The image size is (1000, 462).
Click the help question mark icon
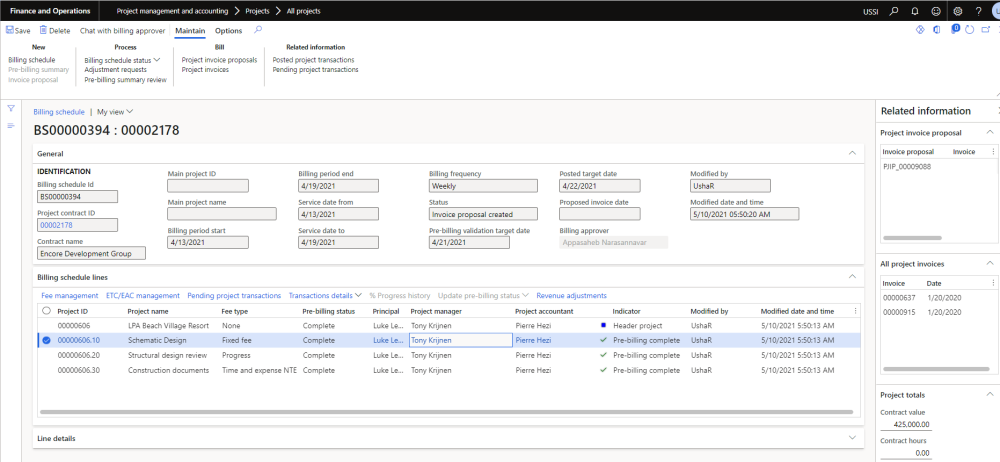click(977, 11)
